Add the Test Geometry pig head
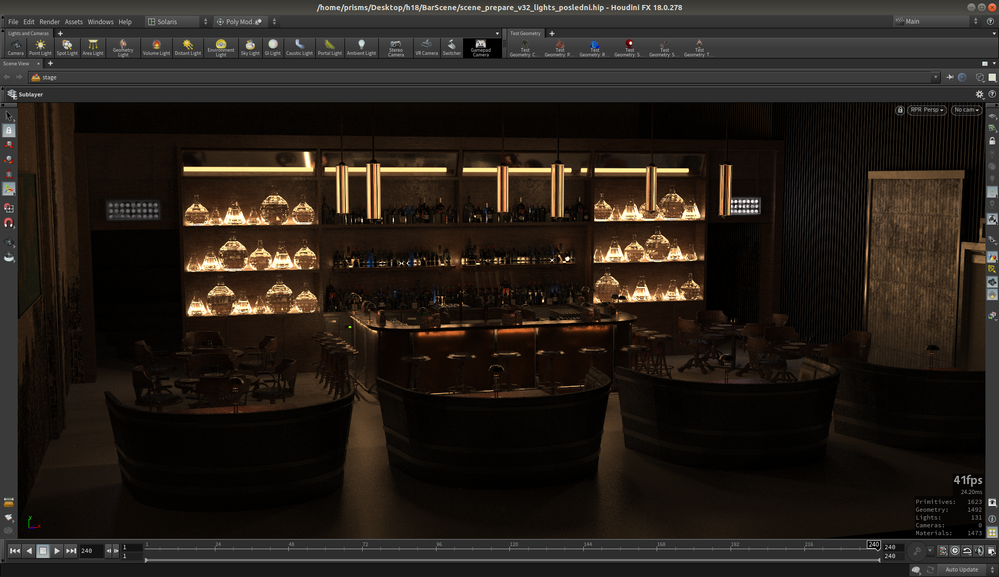999x577 pixels. (559, 48)
